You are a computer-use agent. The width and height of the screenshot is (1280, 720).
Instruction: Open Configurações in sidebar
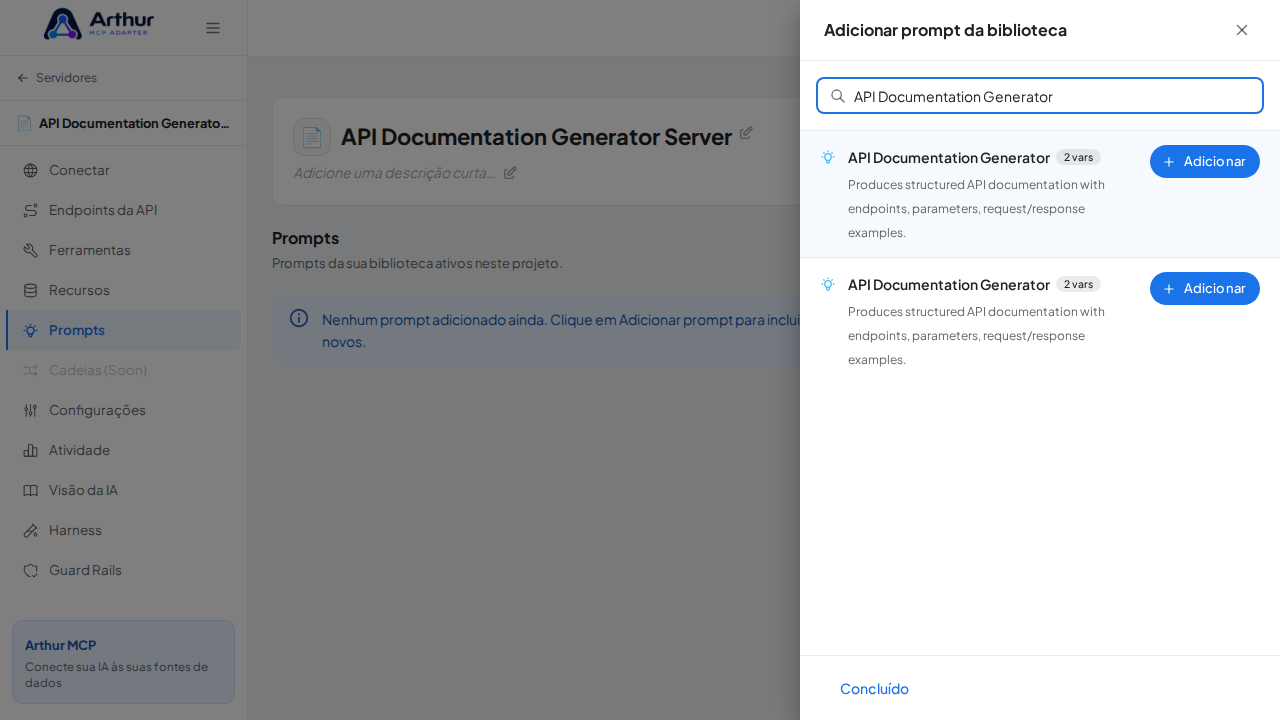(x=124, y=410)
